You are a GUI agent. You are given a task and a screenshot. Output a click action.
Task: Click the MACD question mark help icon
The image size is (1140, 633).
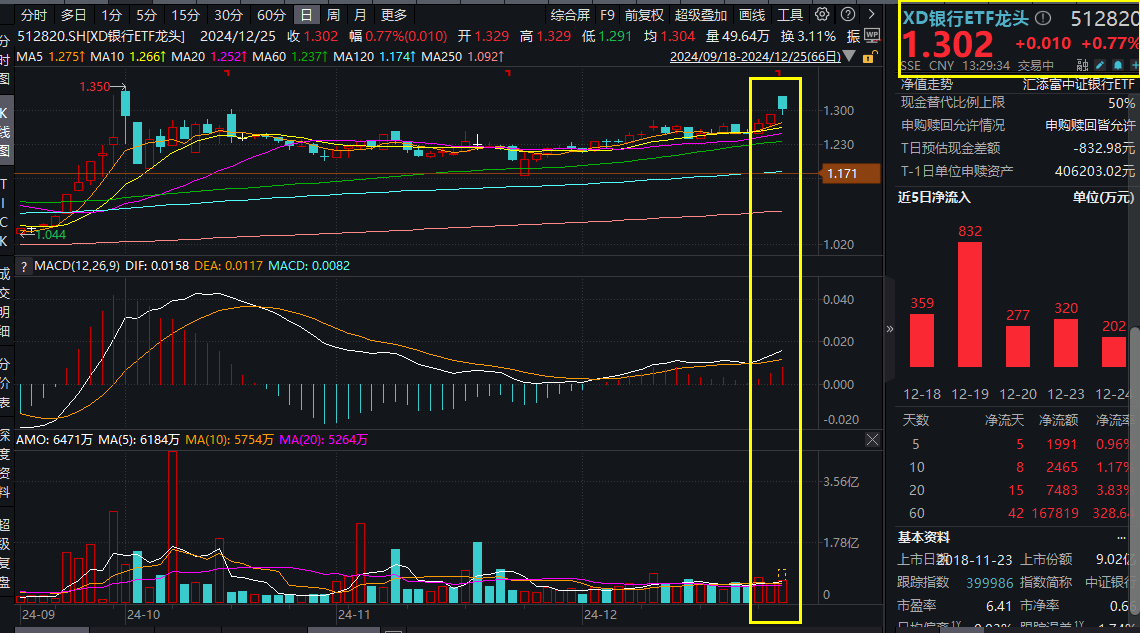coord(24,267)
